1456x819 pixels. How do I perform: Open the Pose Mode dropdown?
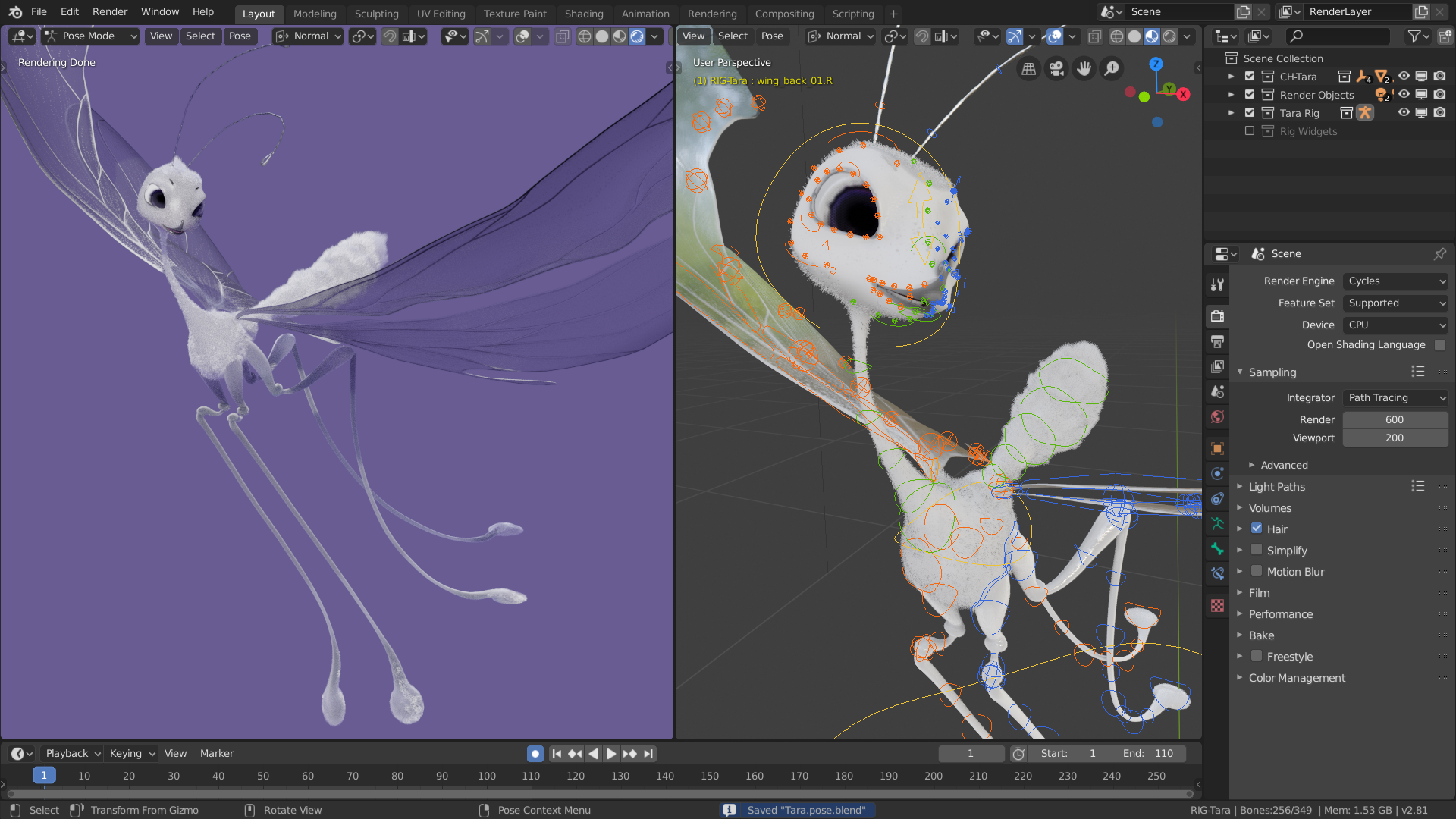91,36
